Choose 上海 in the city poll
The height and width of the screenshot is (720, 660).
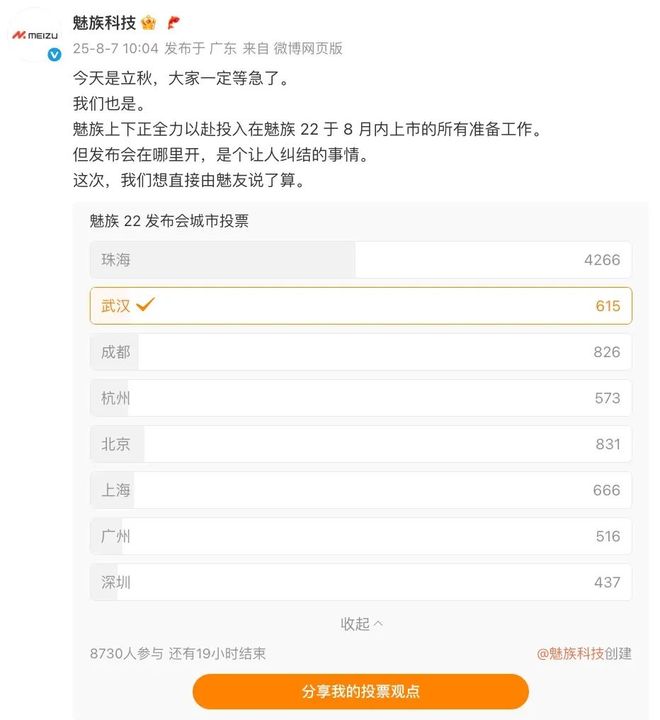click(360, 490)
